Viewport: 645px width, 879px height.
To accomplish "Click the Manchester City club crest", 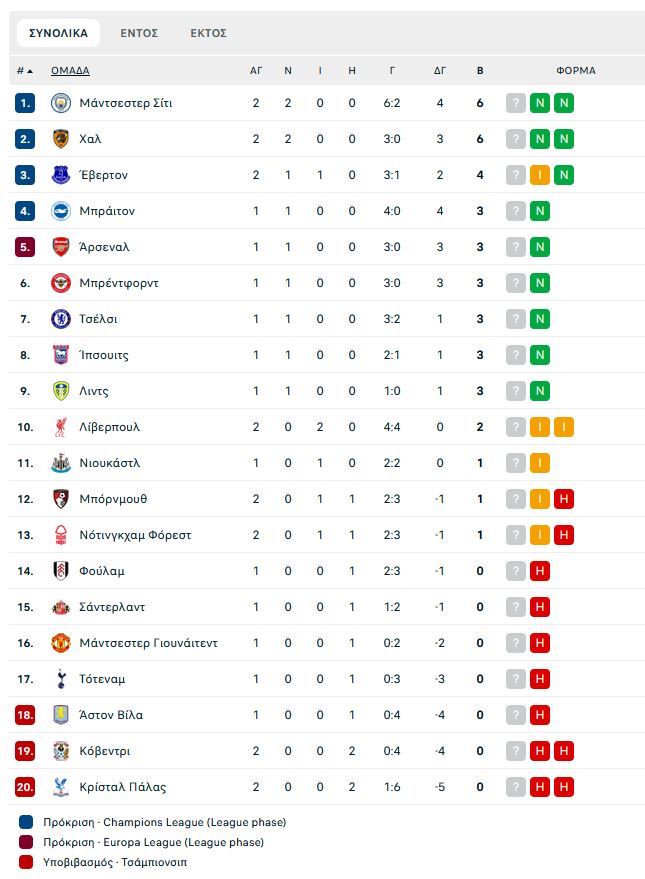I will 61,103.
